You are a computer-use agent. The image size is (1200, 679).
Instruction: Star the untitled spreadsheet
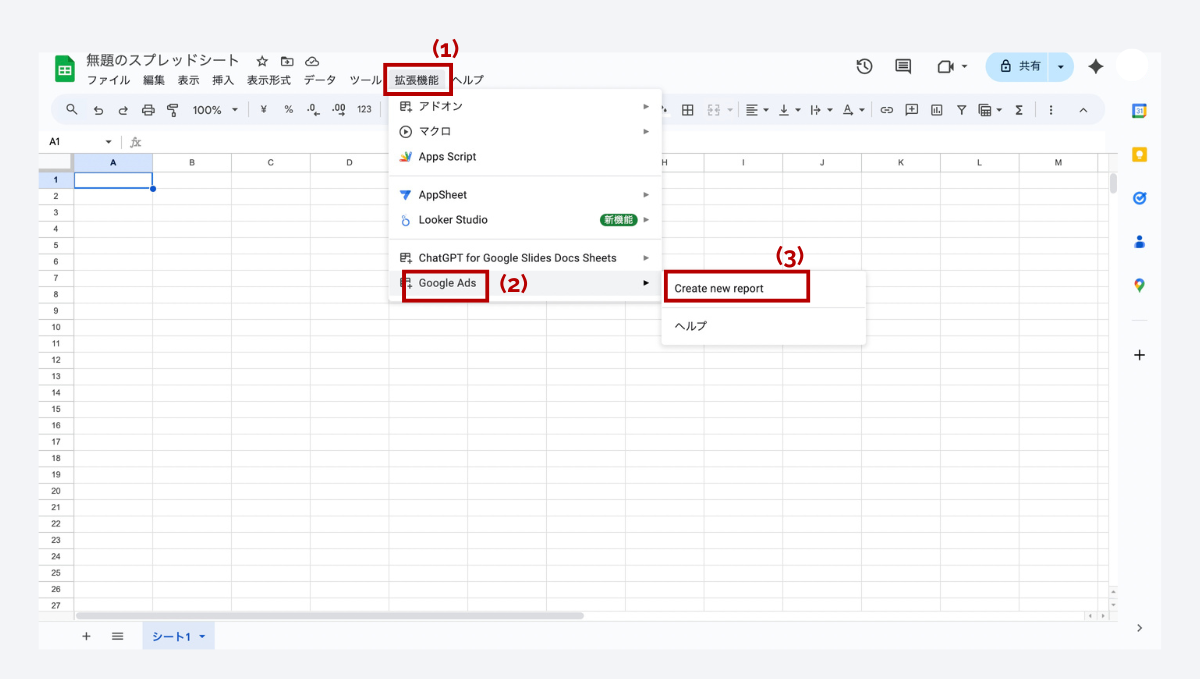click(262, 61)
